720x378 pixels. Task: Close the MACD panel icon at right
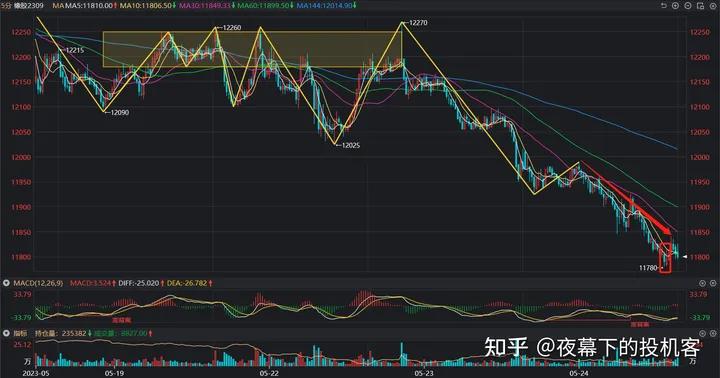[713, 283]
